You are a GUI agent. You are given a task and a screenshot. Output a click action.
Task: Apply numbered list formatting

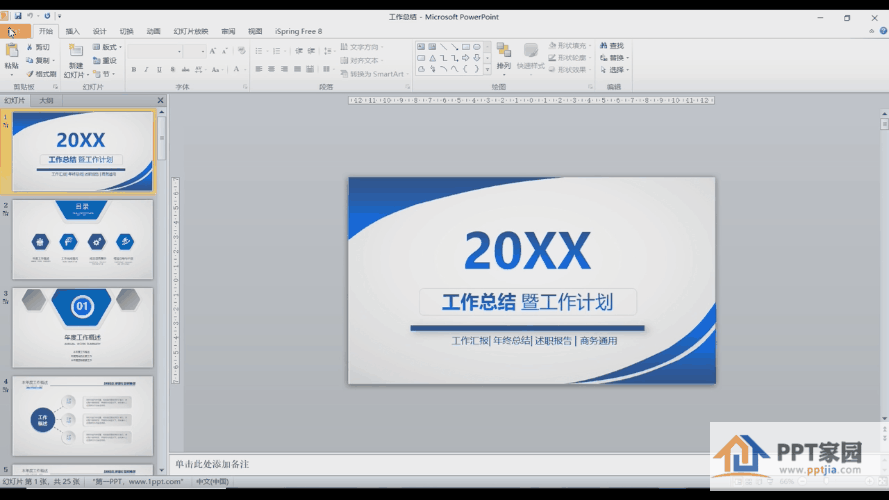pyautogui.click(x=278, y=51)
